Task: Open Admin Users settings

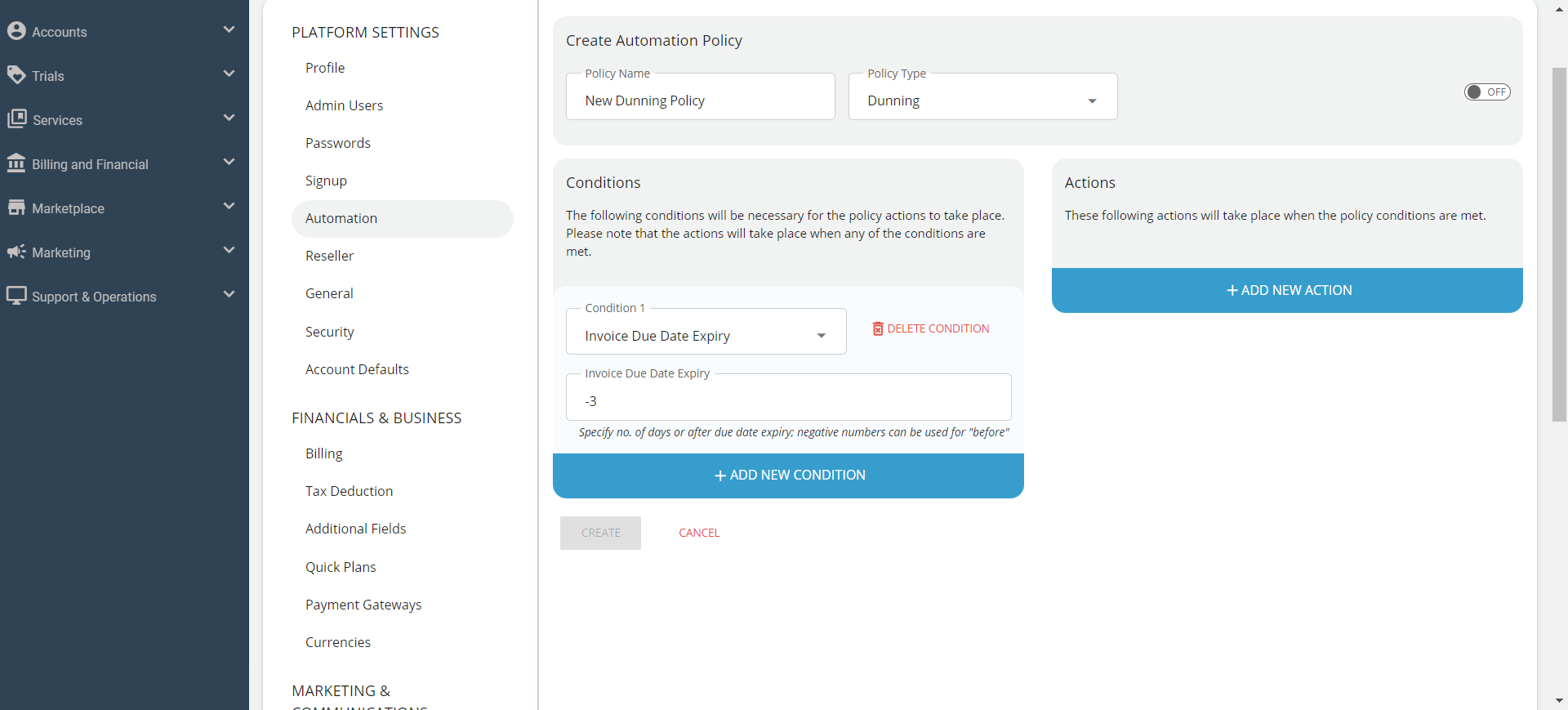Action: [x=344, y=105]
